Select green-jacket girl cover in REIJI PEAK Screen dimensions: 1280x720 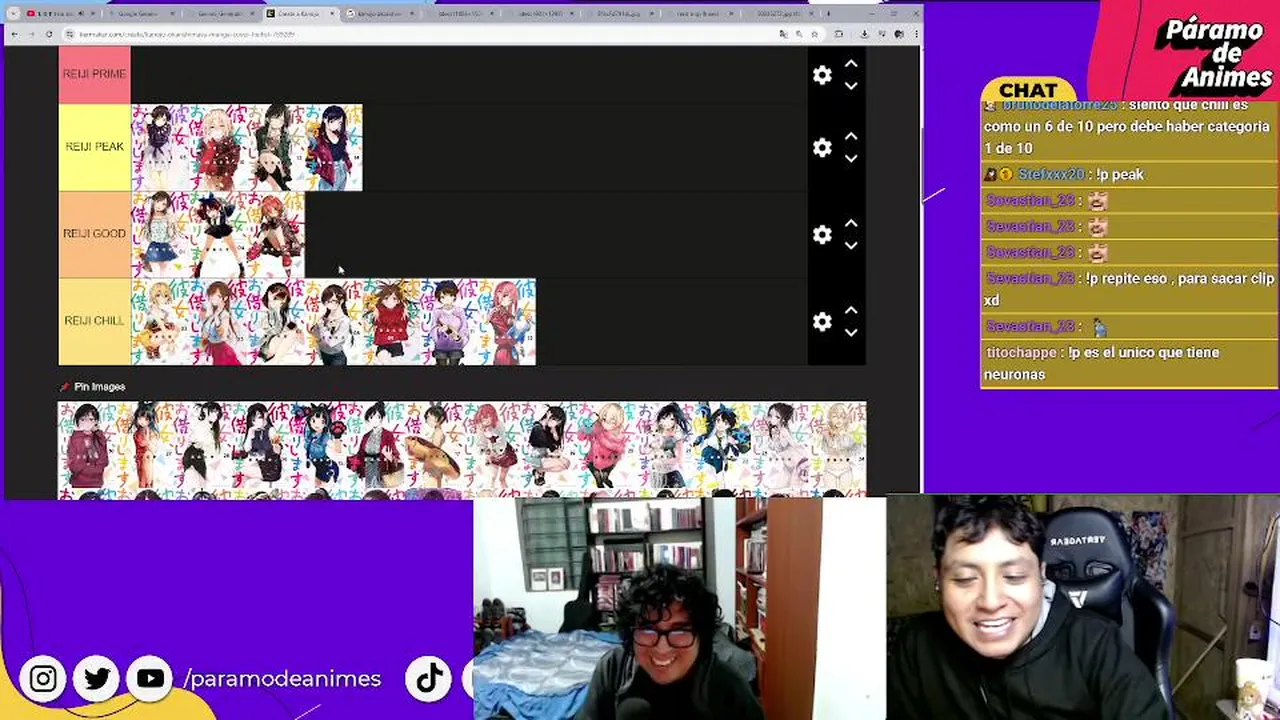(276, 147)
